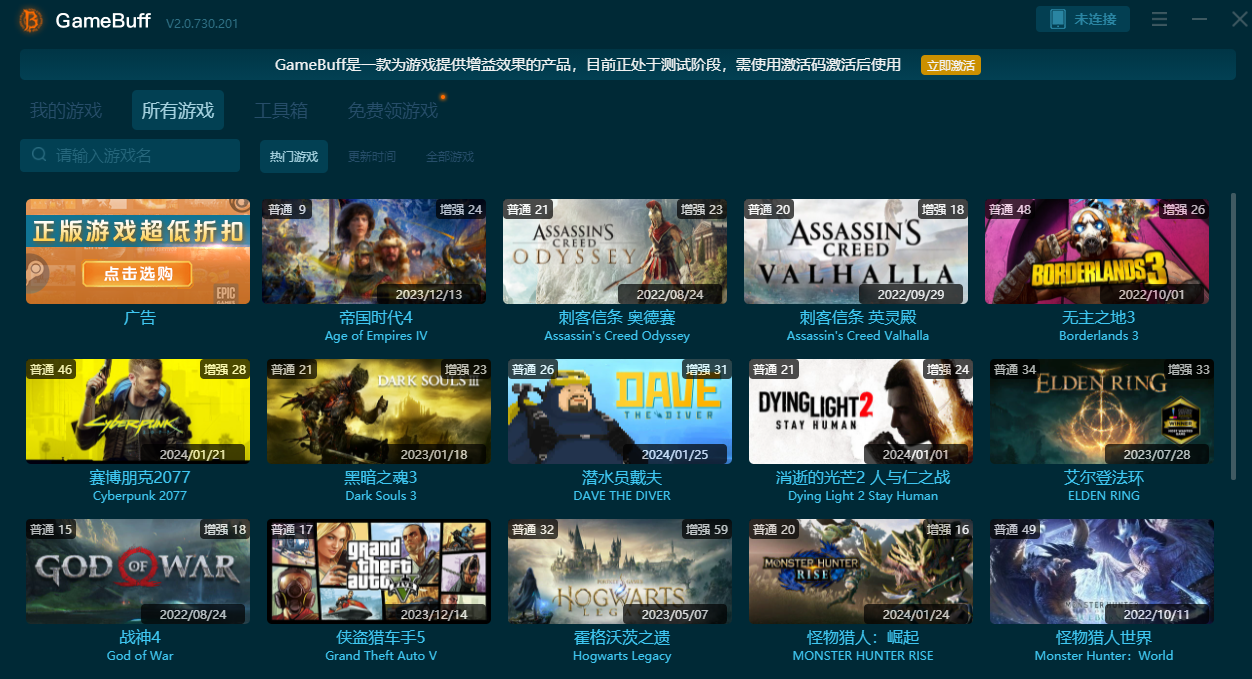
Task: Click the 2023/07/28 date on Elden Ring
Action: click(1157, 455)
